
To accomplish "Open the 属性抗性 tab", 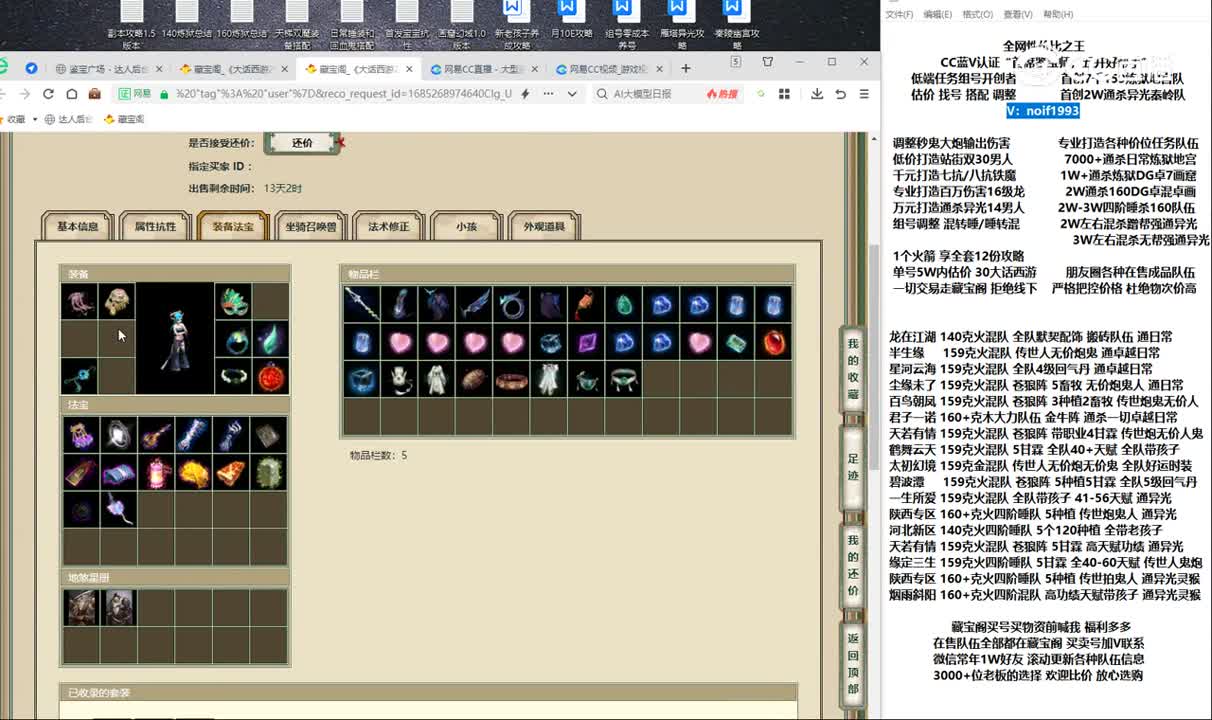I will pyautogui.click(x=155, y=226).
